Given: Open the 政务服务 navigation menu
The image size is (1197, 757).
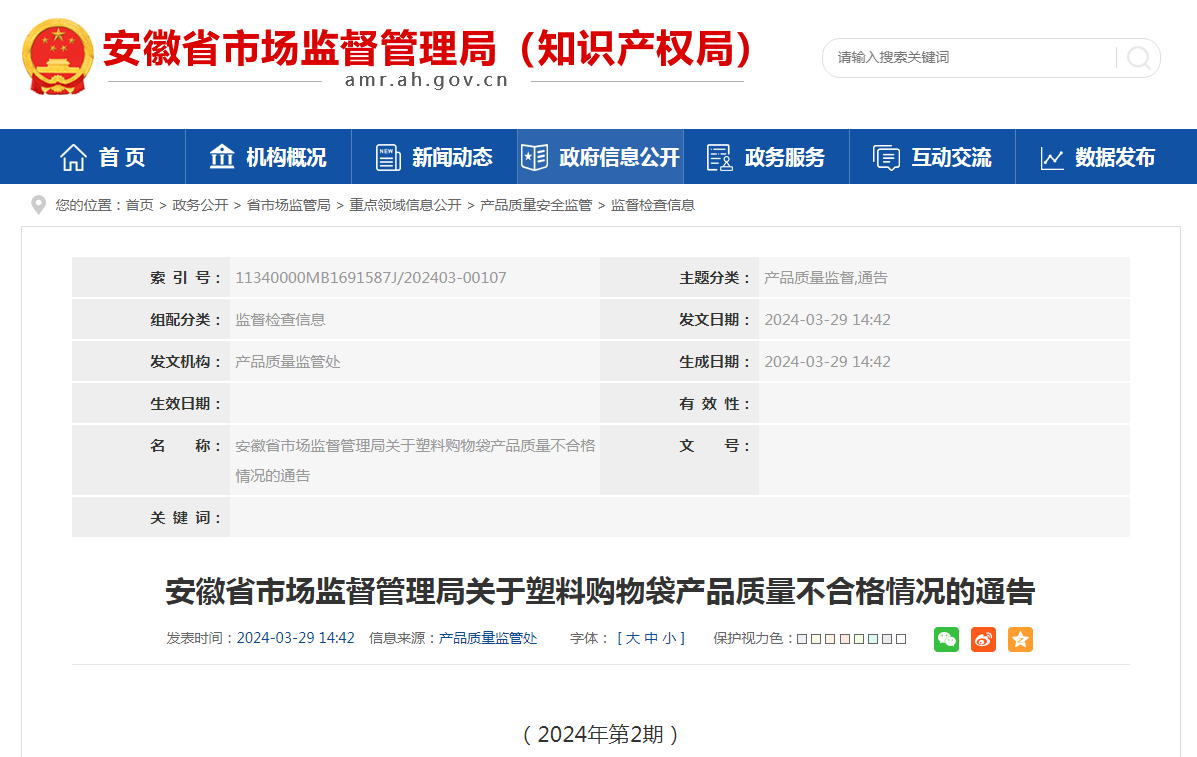Looking at the screenshot, I should 766,157.
